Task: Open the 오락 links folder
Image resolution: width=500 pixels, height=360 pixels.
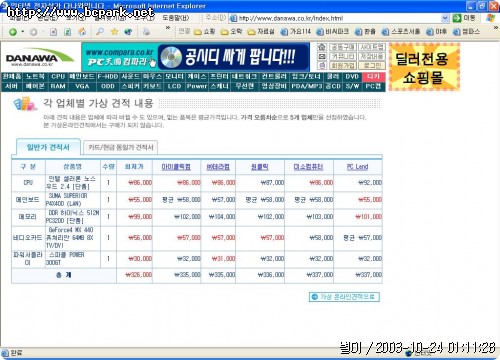Action: (232, 32)
